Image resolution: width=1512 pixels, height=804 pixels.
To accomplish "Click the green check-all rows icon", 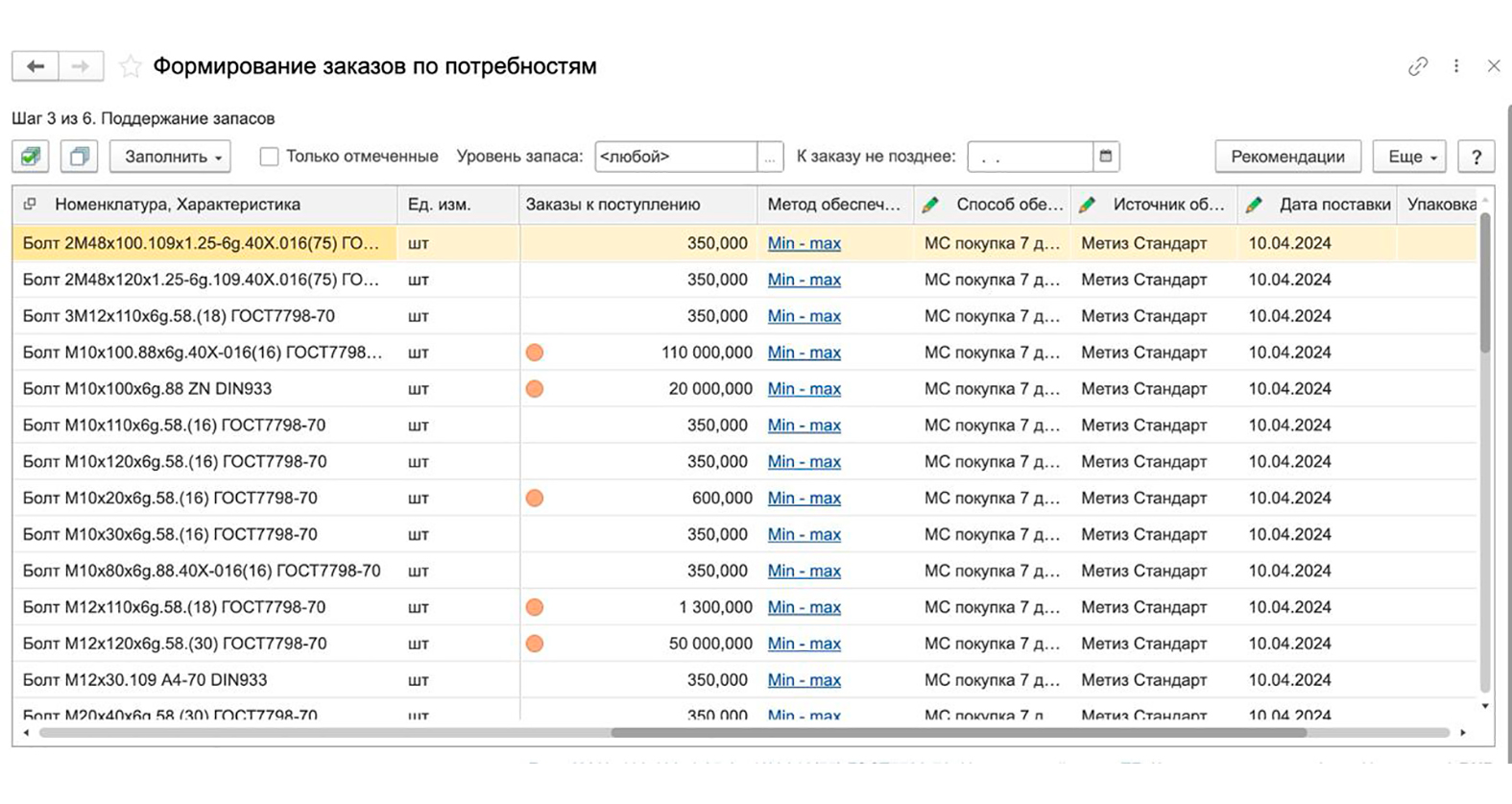I will point(31,157).
